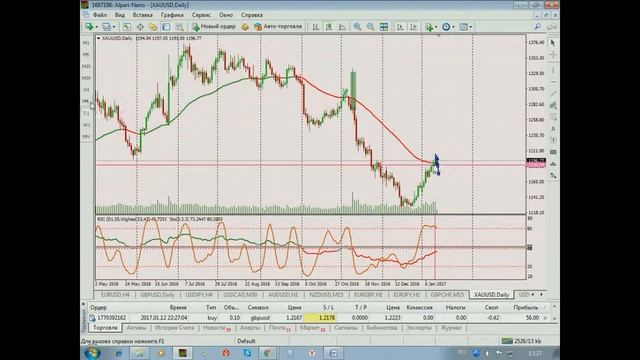This screenshot has height=360, width=640.
Task: Toggle the chart shift icon
Action: pyautogui.click(x=413, y=27)
